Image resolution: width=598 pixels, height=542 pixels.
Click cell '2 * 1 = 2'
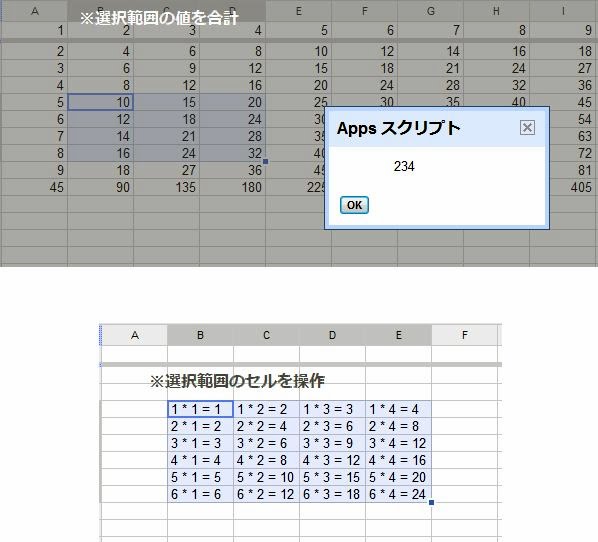(200, 426)
